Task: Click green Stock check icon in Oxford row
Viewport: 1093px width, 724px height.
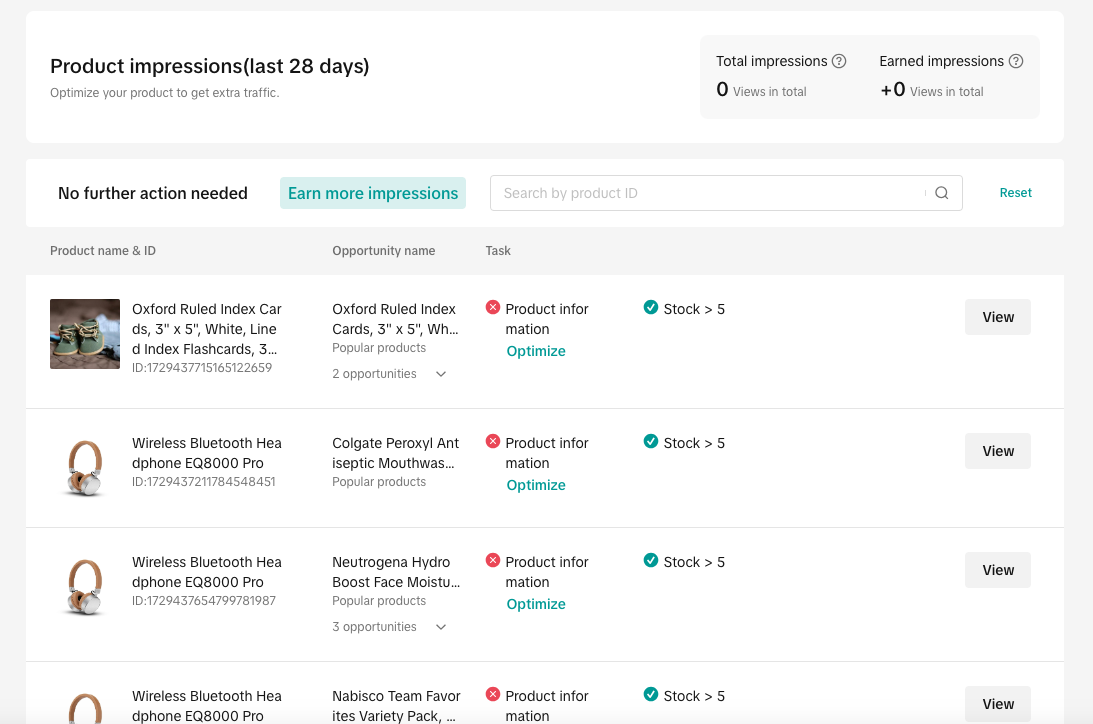Action: pyautogui.click(x=651, y=308)
